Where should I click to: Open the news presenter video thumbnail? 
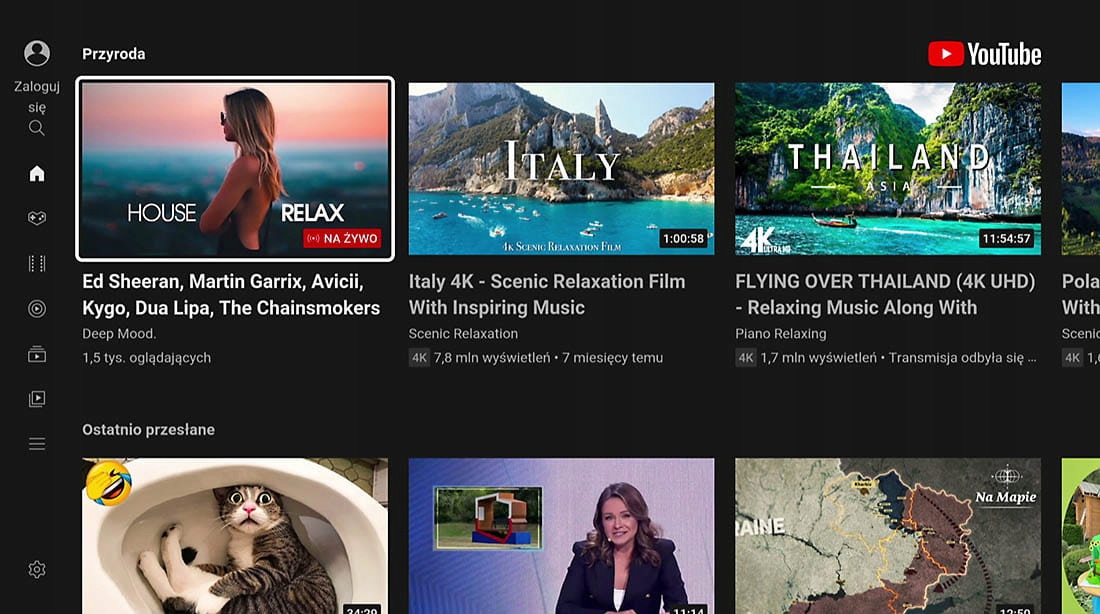tap(561, 536)
